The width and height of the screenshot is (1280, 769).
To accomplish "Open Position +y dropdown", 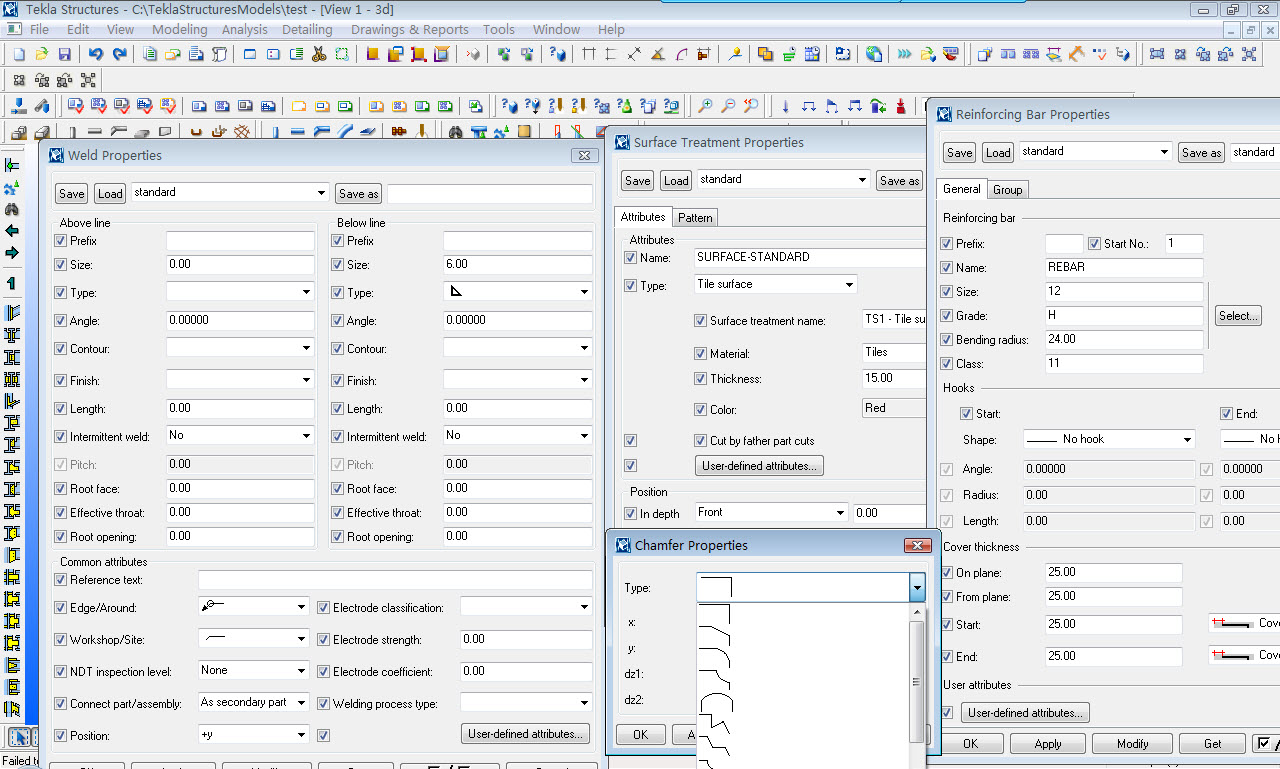I will coord(301,735).
